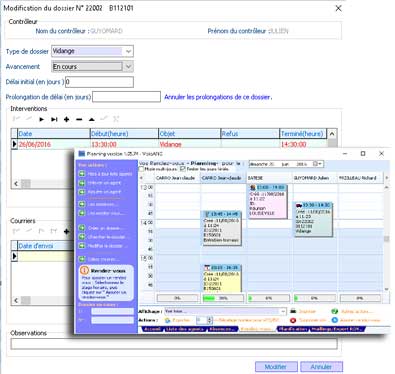Click the progress bar under SATESE column
Image resolution: width=395 pixels, height=374 pixels.
[x=269, y=298]
